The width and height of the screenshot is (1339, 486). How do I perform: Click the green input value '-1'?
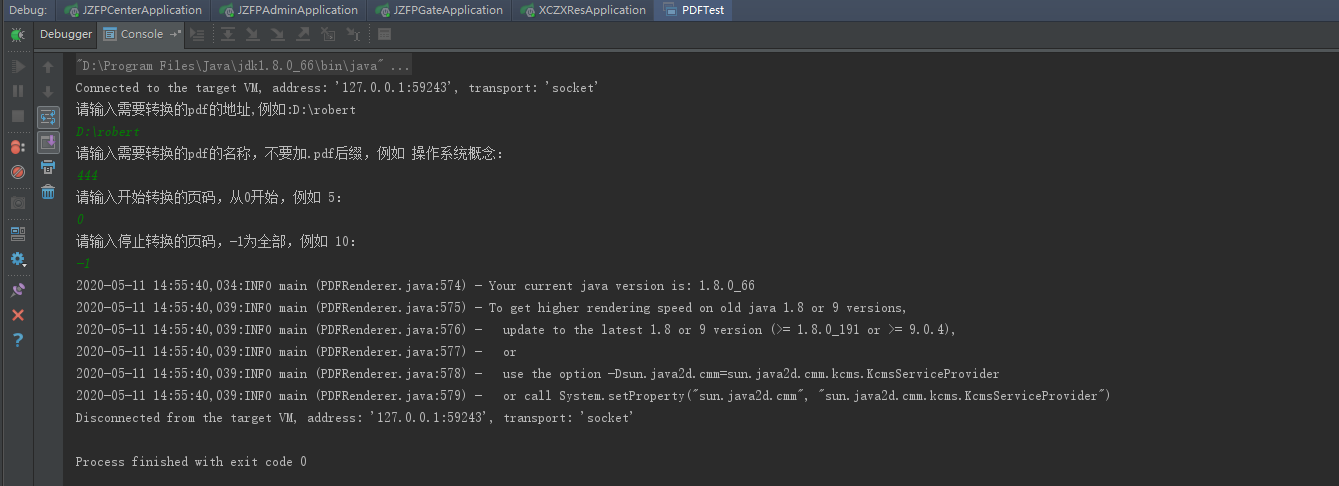(x=83, y=264)
